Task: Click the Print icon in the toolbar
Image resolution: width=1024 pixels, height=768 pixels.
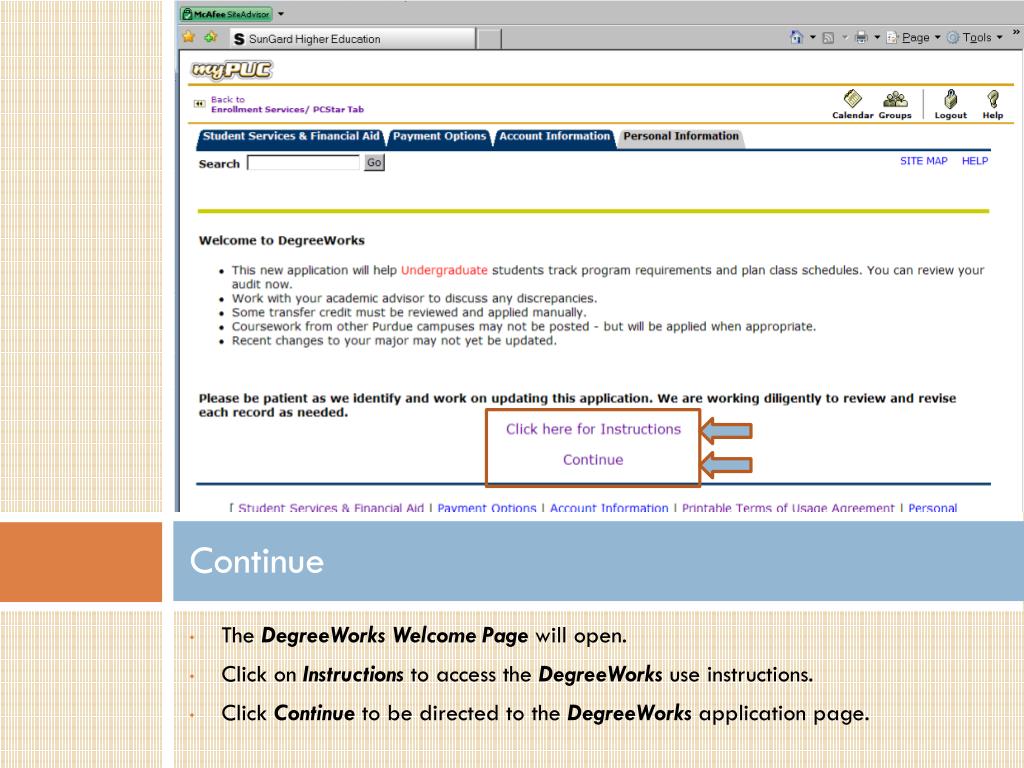Action: (x=861, y=37)
